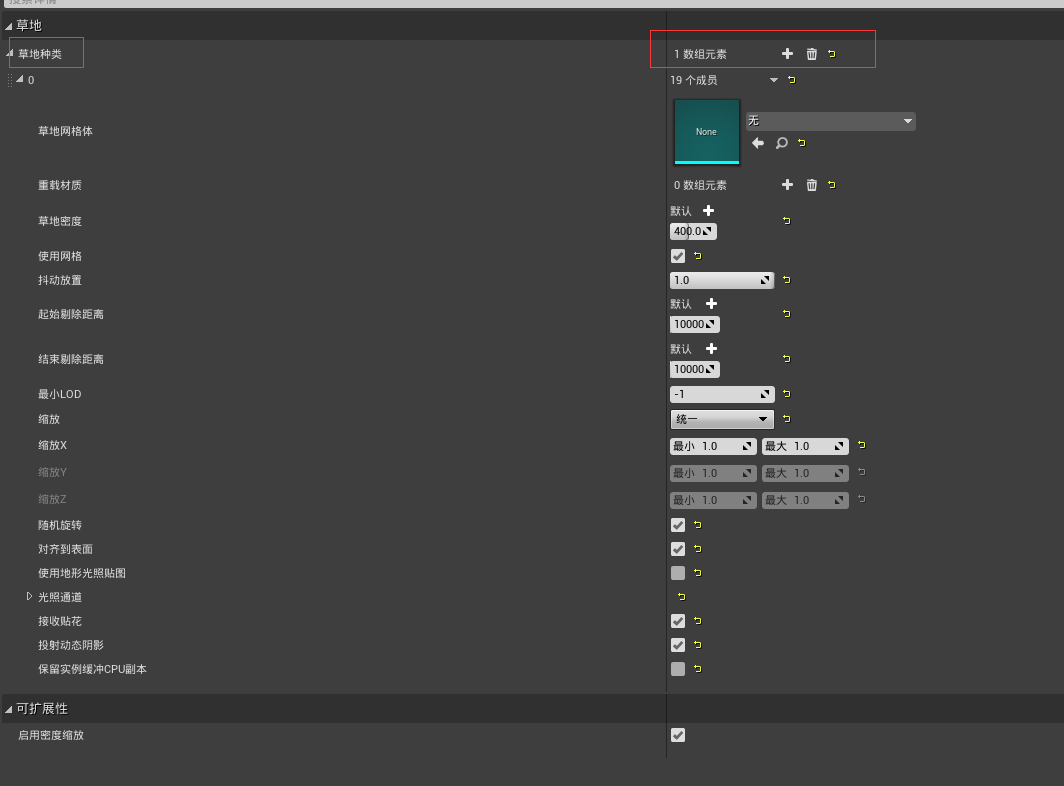Image resolution: width=1064 pixels, height=786 pixels.
Task: Use selected asset for 草地网格体
Action: (758, 143)
